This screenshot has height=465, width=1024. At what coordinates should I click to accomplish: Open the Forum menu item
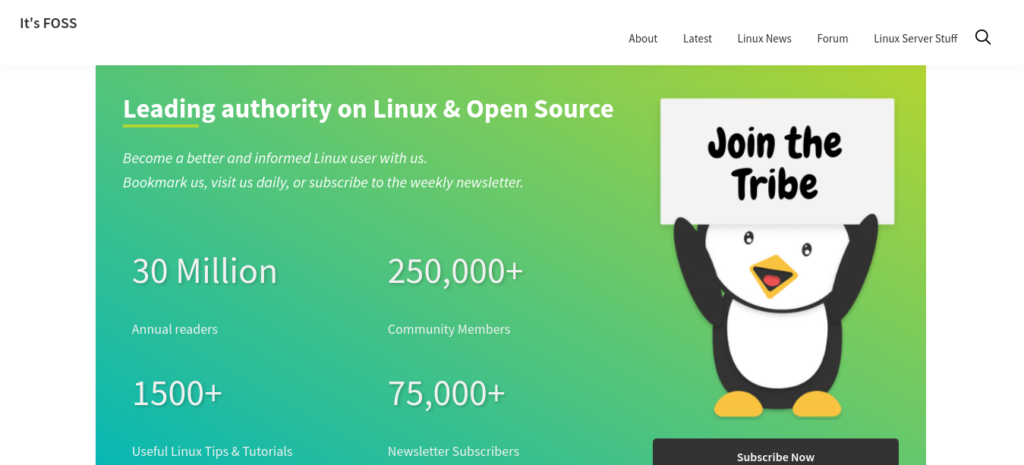coord(832,39)
